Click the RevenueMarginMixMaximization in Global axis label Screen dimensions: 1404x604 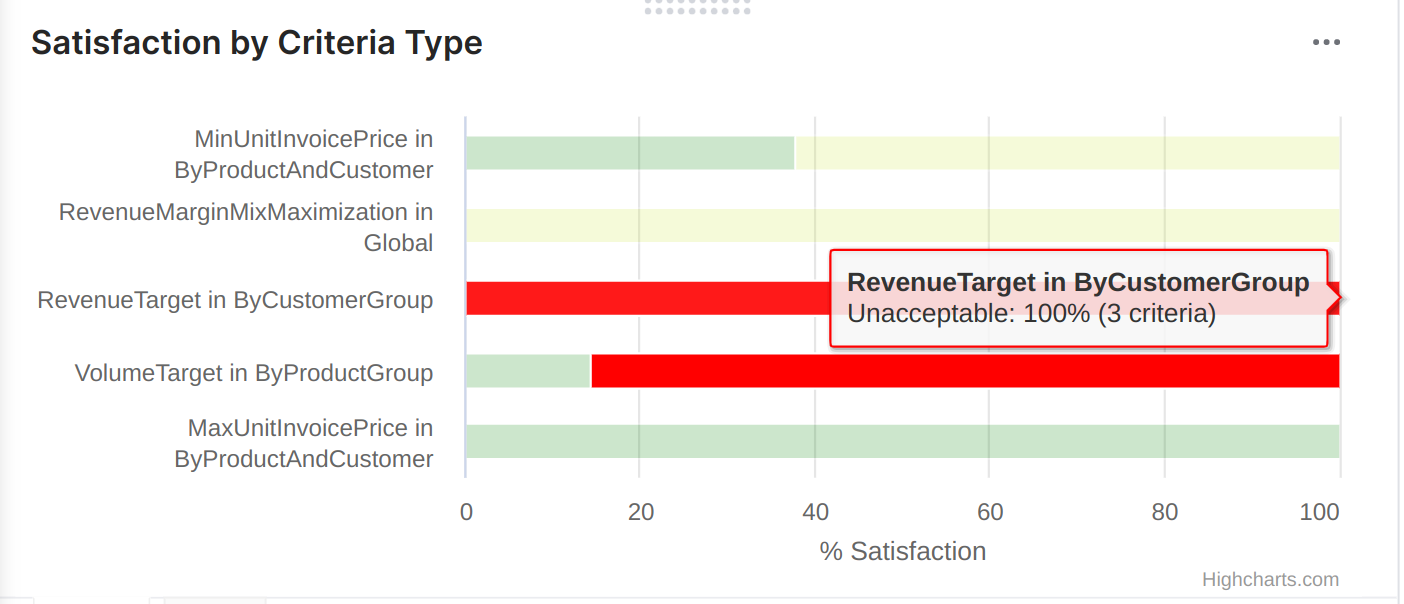pos(246,227)
